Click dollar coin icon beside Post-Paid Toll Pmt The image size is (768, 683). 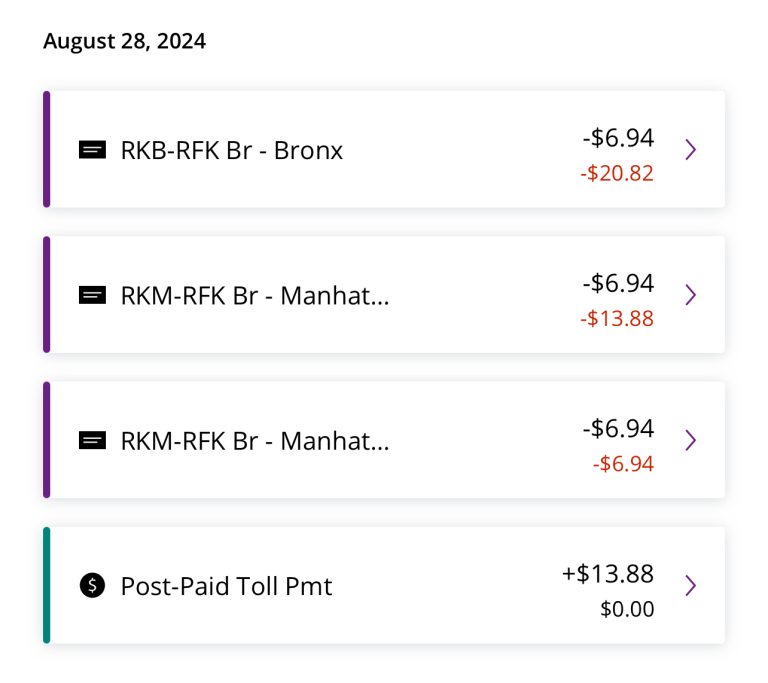click(x=93, y=585)
